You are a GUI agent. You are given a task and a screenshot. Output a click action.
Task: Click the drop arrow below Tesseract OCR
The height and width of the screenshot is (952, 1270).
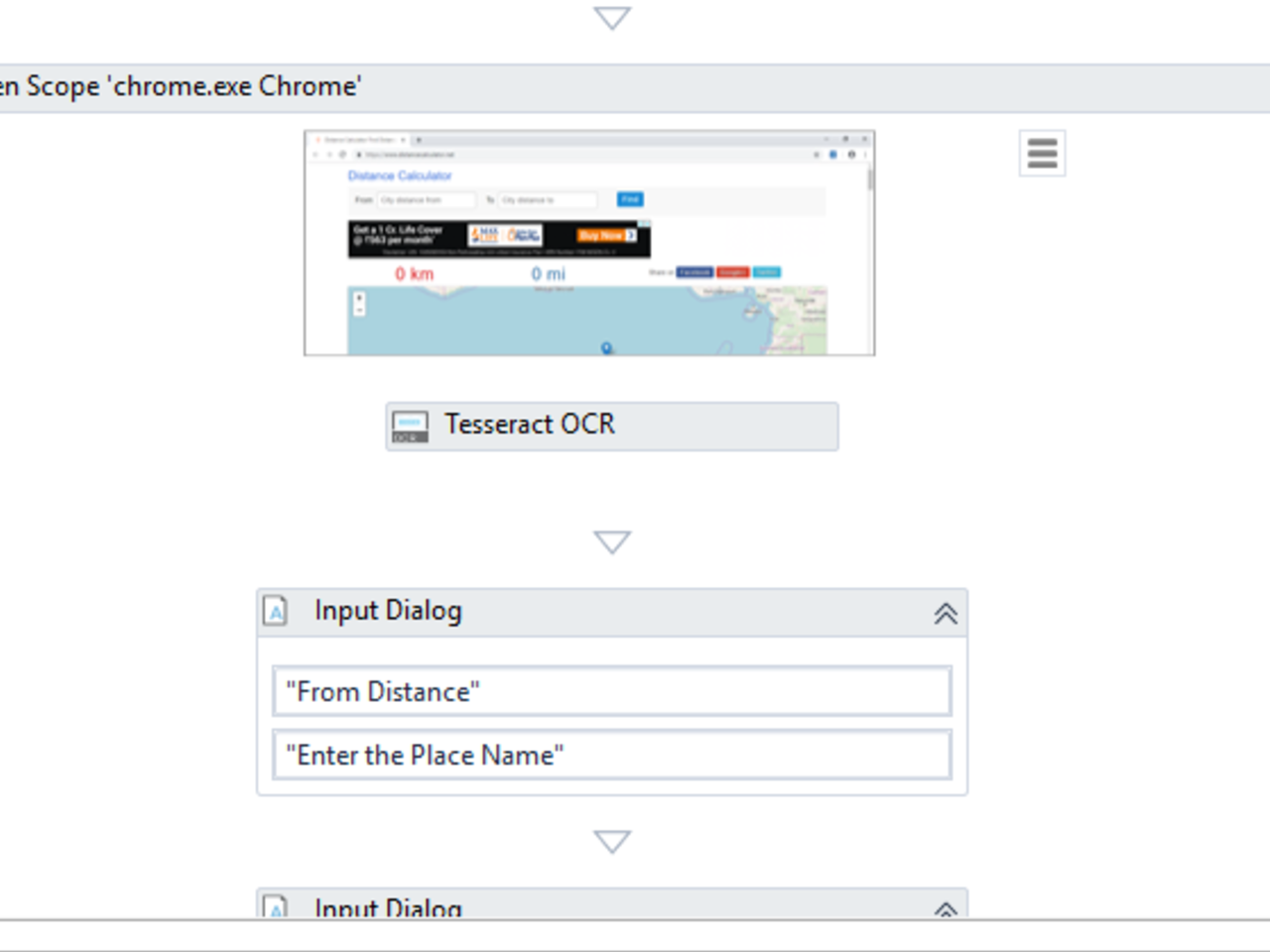click(612, 542)
